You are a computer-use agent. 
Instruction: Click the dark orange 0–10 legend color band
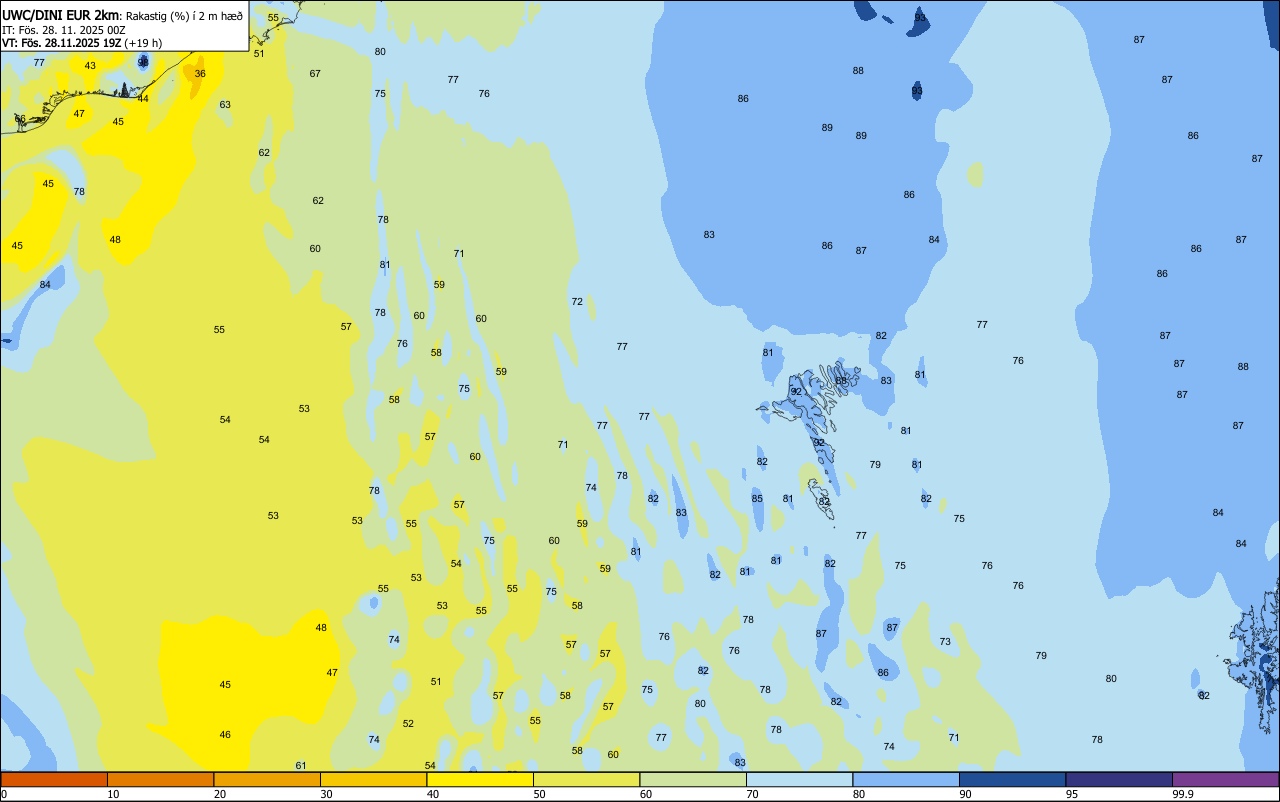(54, 779)
